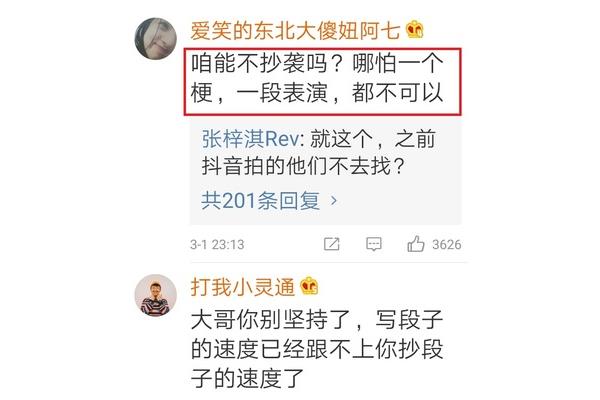This screenshot has width=600, height=400.
Task: Click the like count 3626
Action: [447, 244]
